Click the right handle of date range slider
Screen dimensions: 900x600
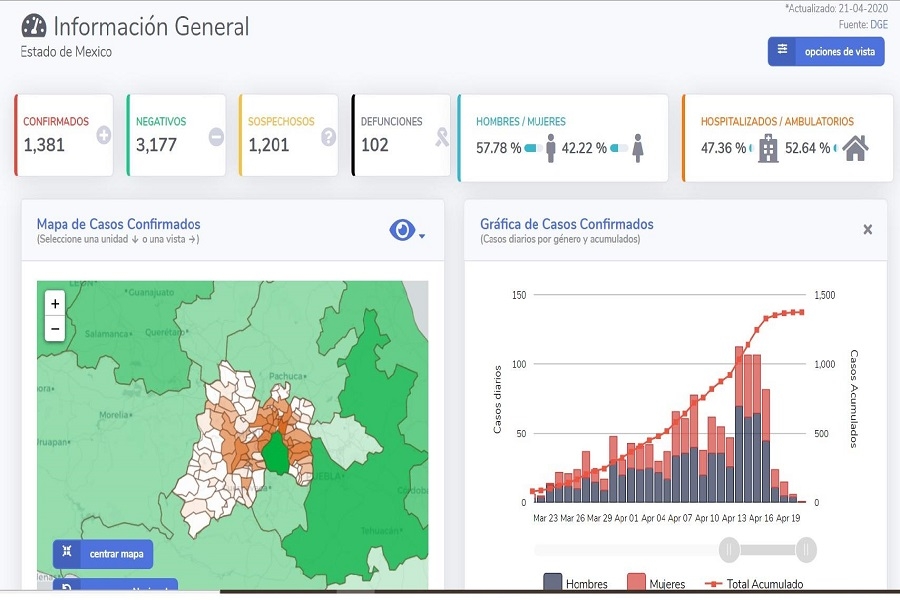pyautogui.click(x=806, y=550)
